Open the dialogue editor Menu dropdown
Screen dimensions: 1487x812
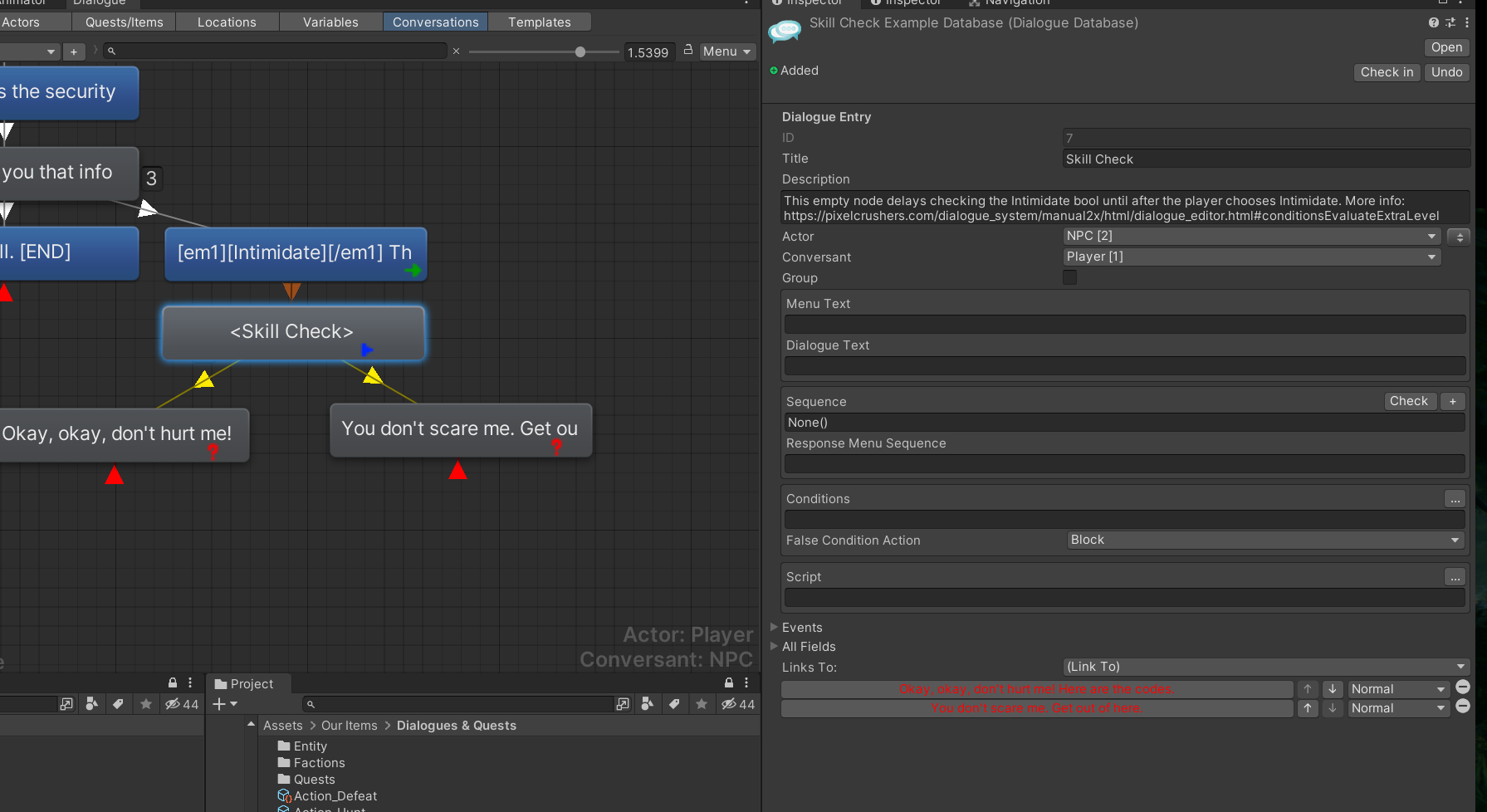tap(727, 51)
